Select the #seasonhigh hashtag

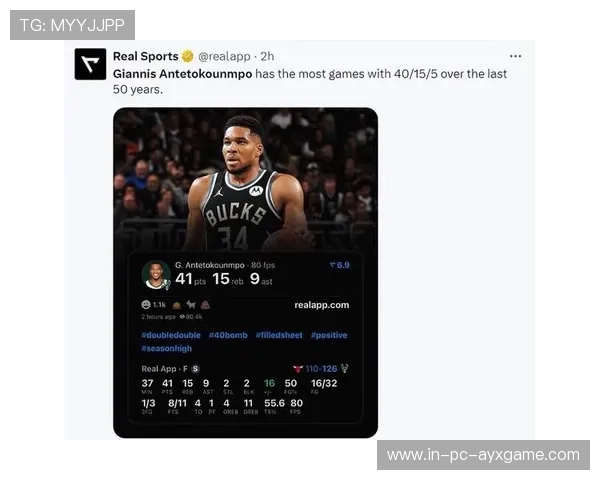166,348
